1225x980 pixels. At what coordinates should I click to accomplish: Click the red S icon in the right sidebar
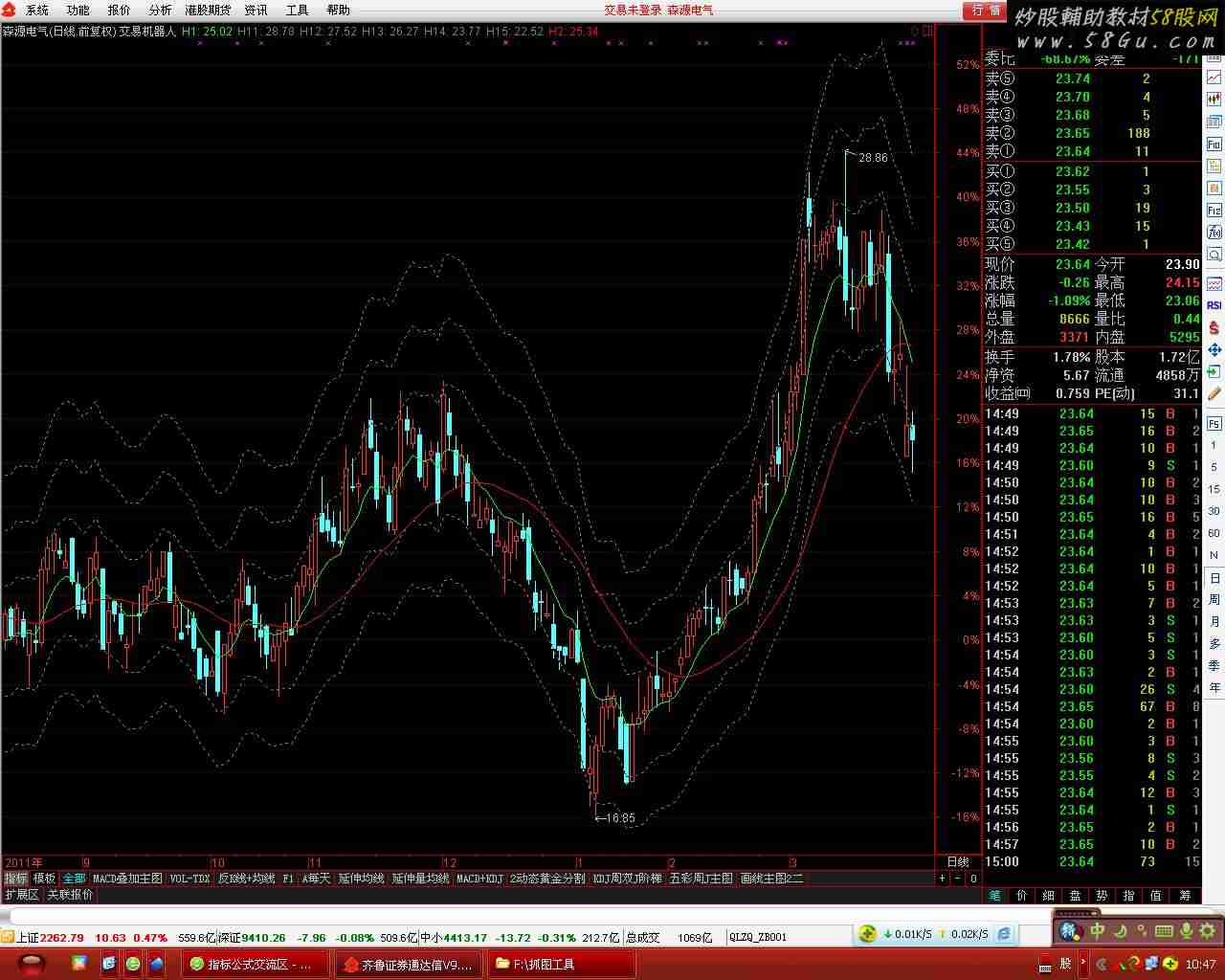(x=1214, y=327)
